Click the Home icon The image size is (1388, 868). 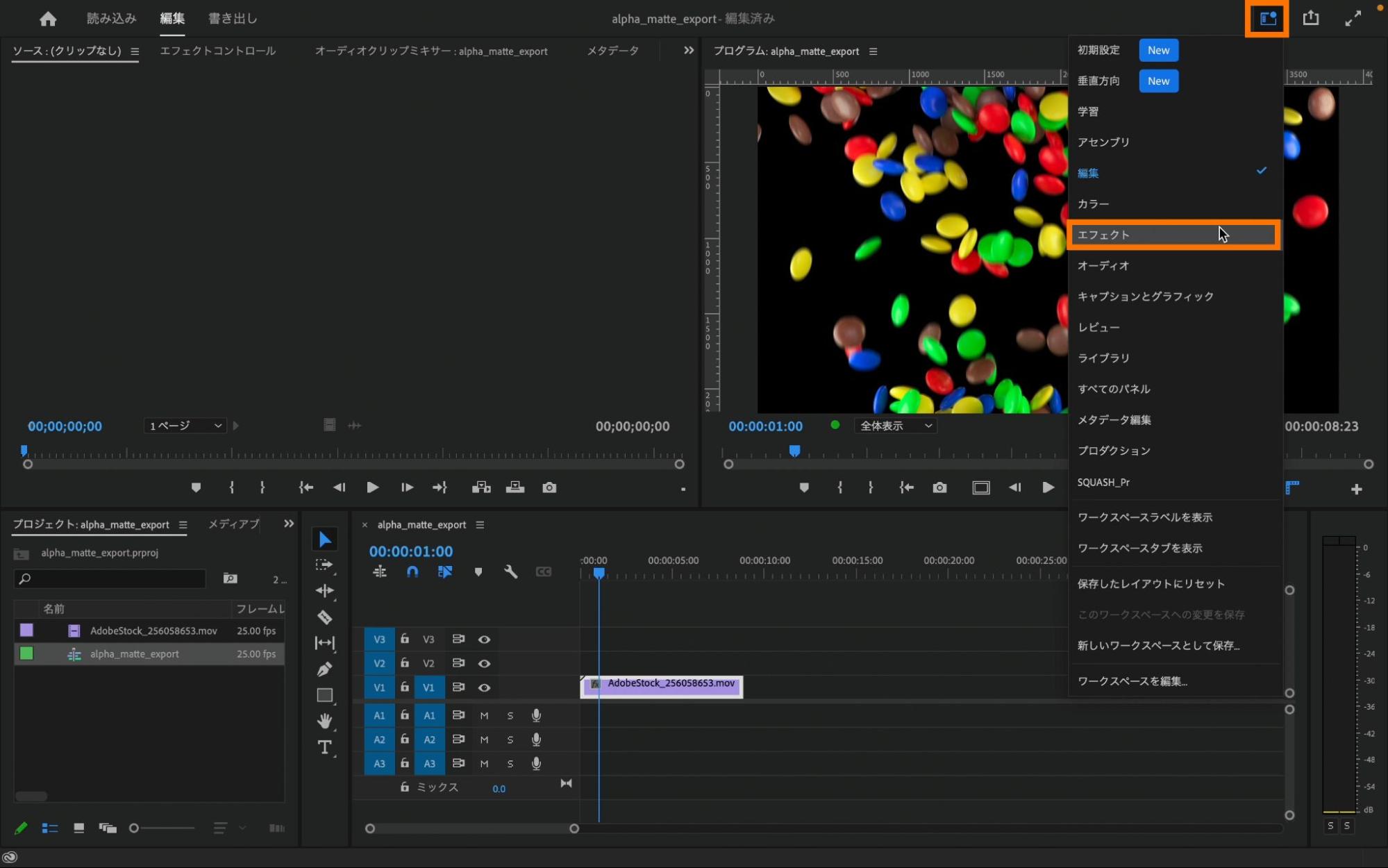[x=48, y=19]
